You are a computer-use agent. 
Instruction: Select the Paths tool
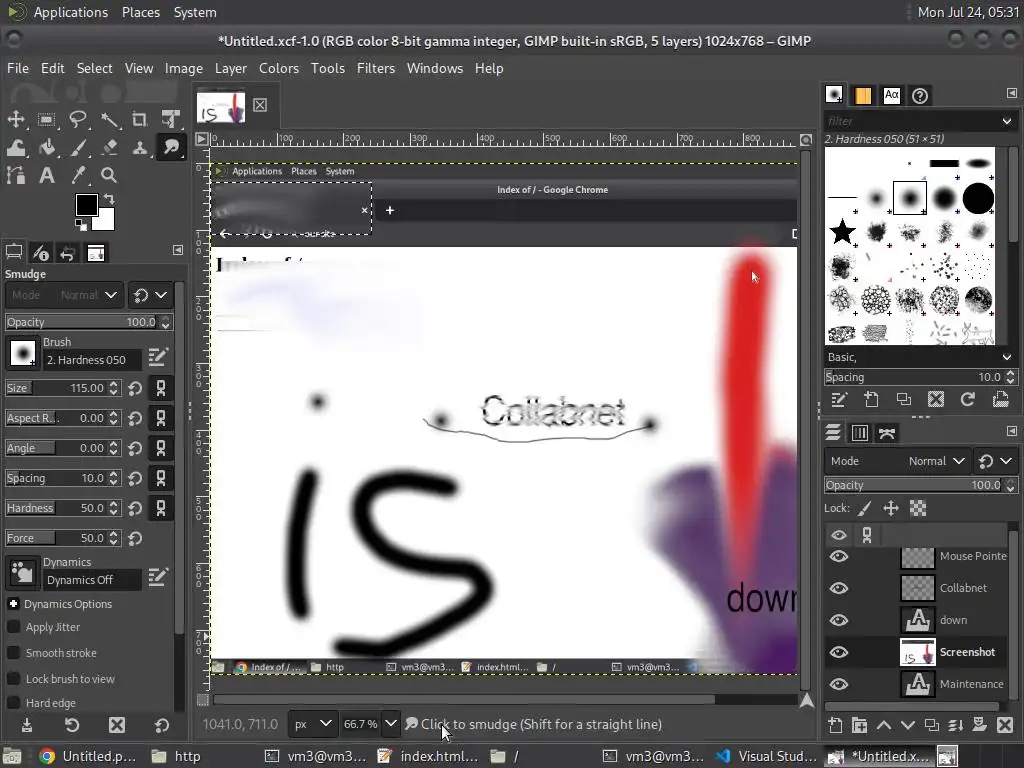pyautogui.click(x=16, y=175)
